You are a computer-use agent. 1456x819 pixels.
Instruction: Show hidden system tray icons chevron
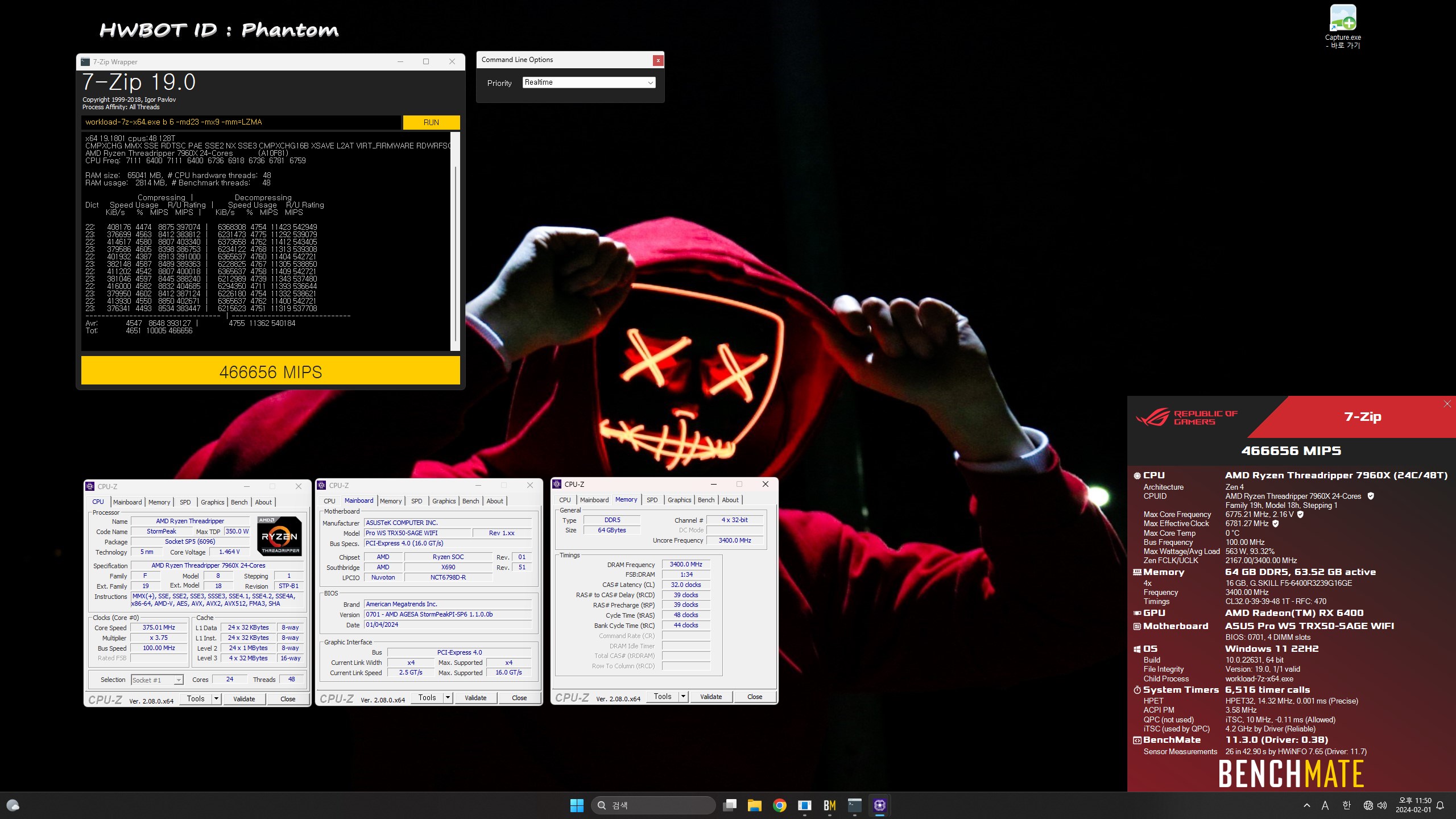tap(1306, 805)
